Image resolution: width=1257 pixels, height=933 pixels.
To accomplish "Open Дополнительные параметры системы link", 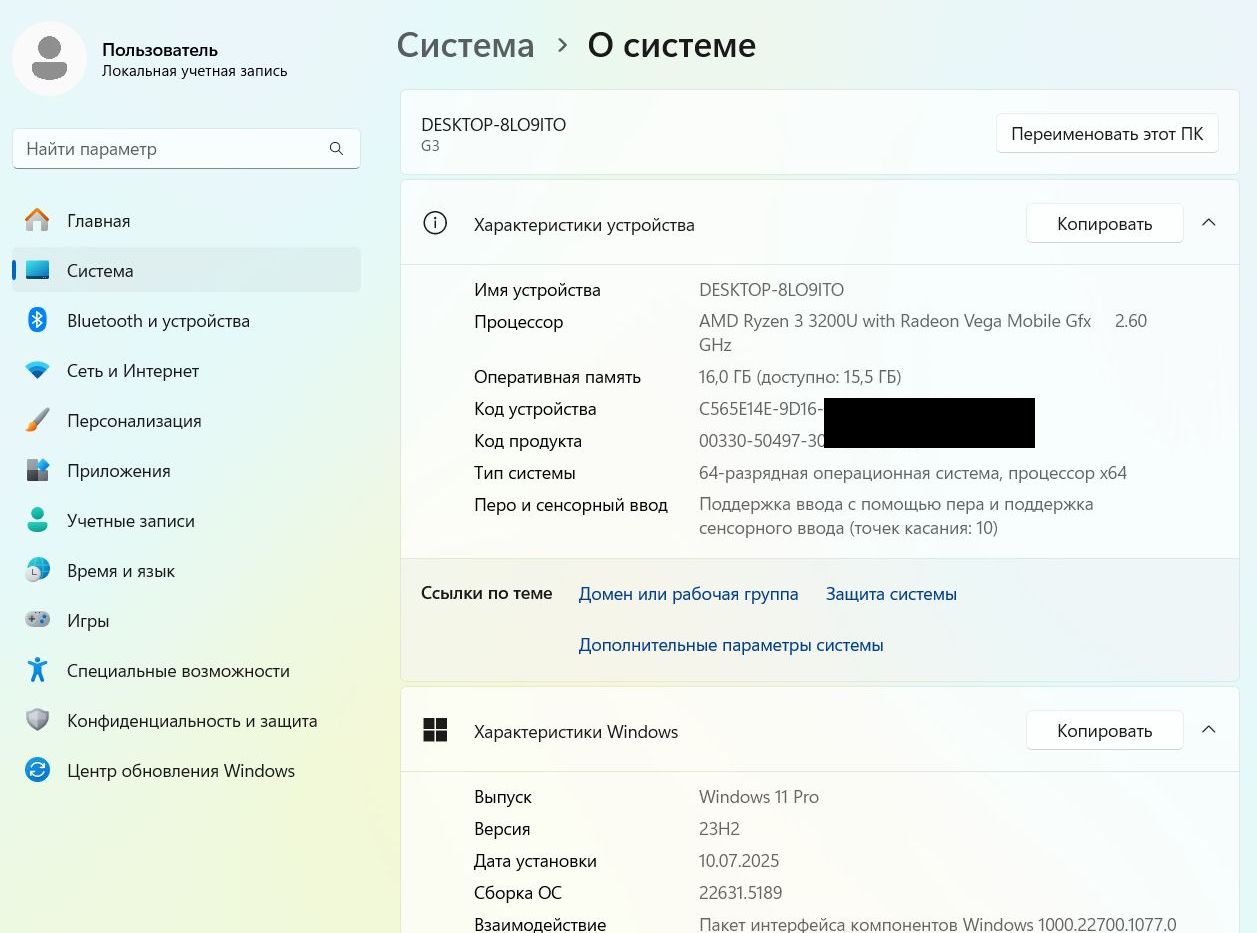I will point(731,645).
